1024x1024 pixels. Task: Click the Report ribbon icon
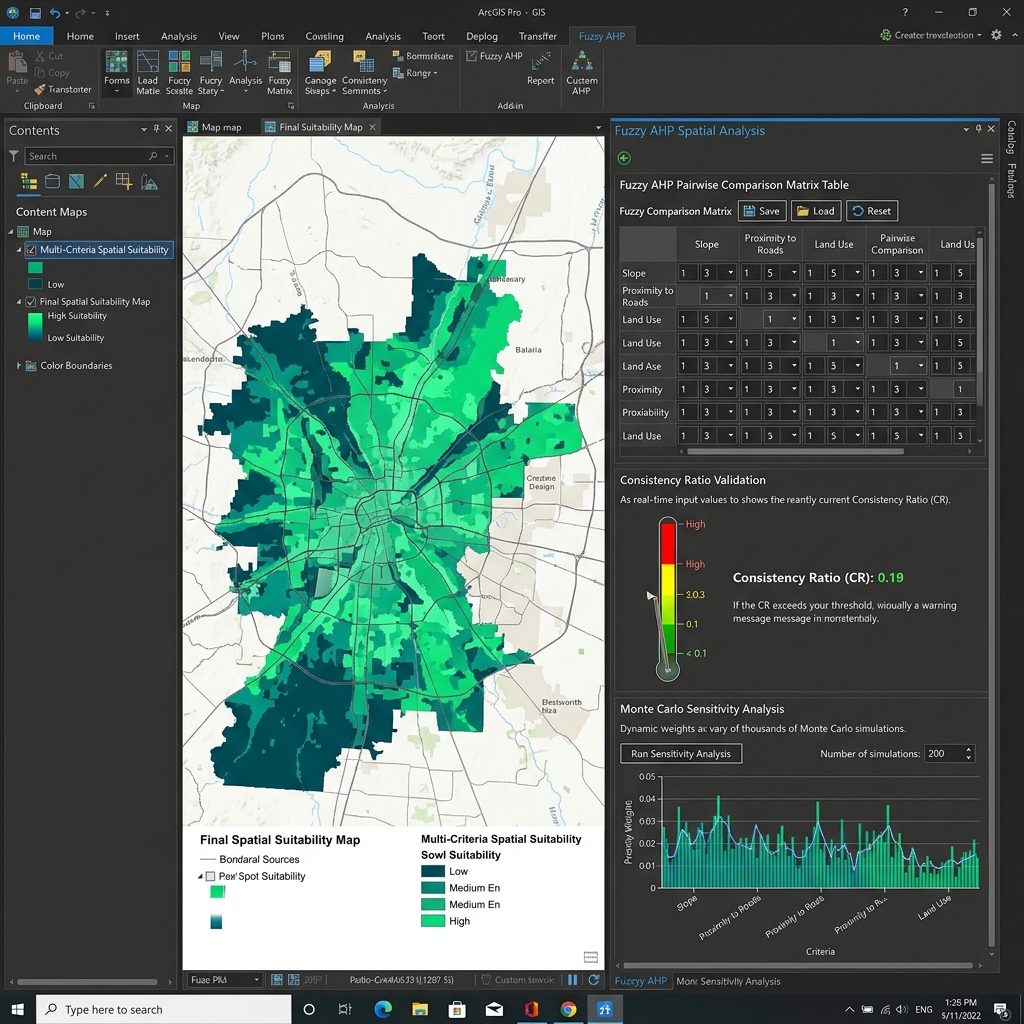click(541, 69)
